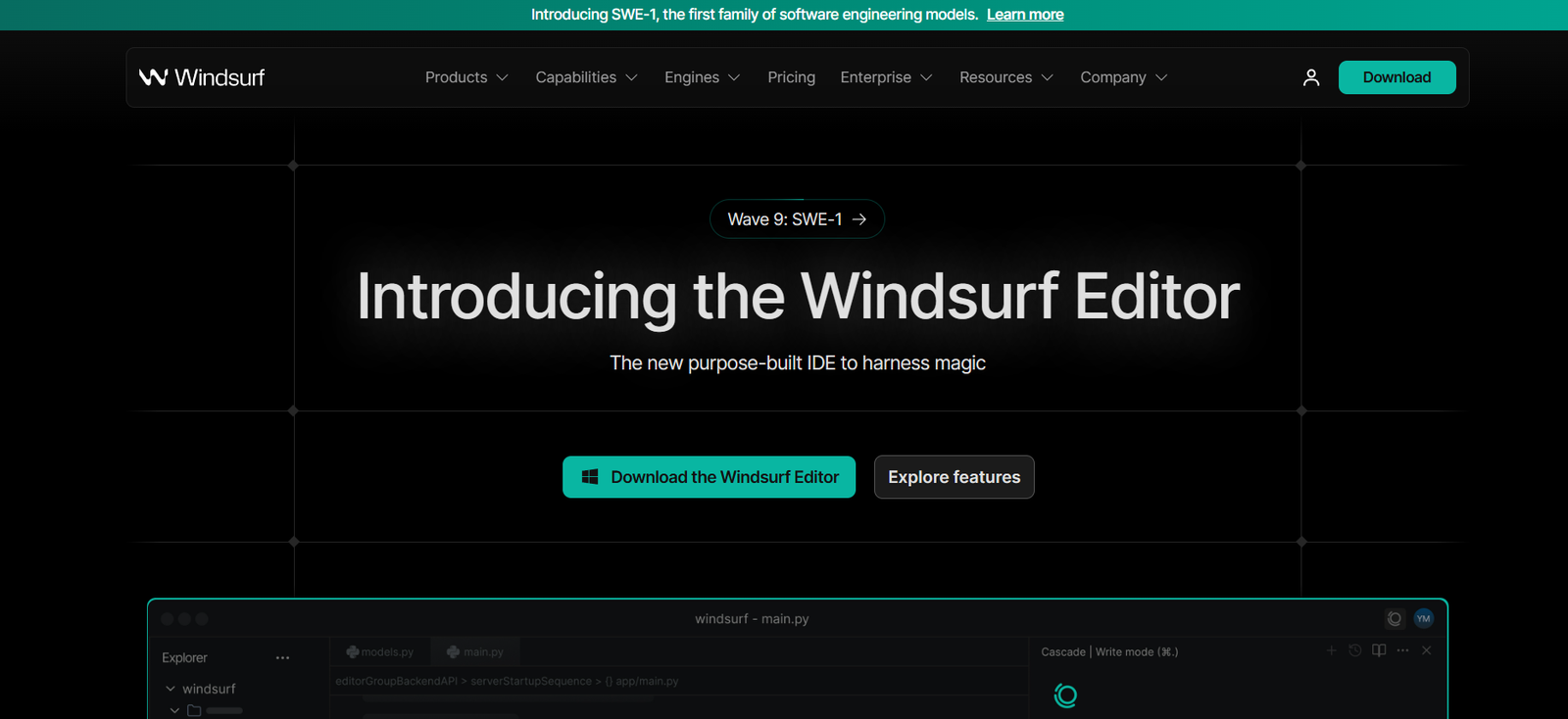
Task: Click the Windsurf logo in the navbar
Action: point(202,77)
